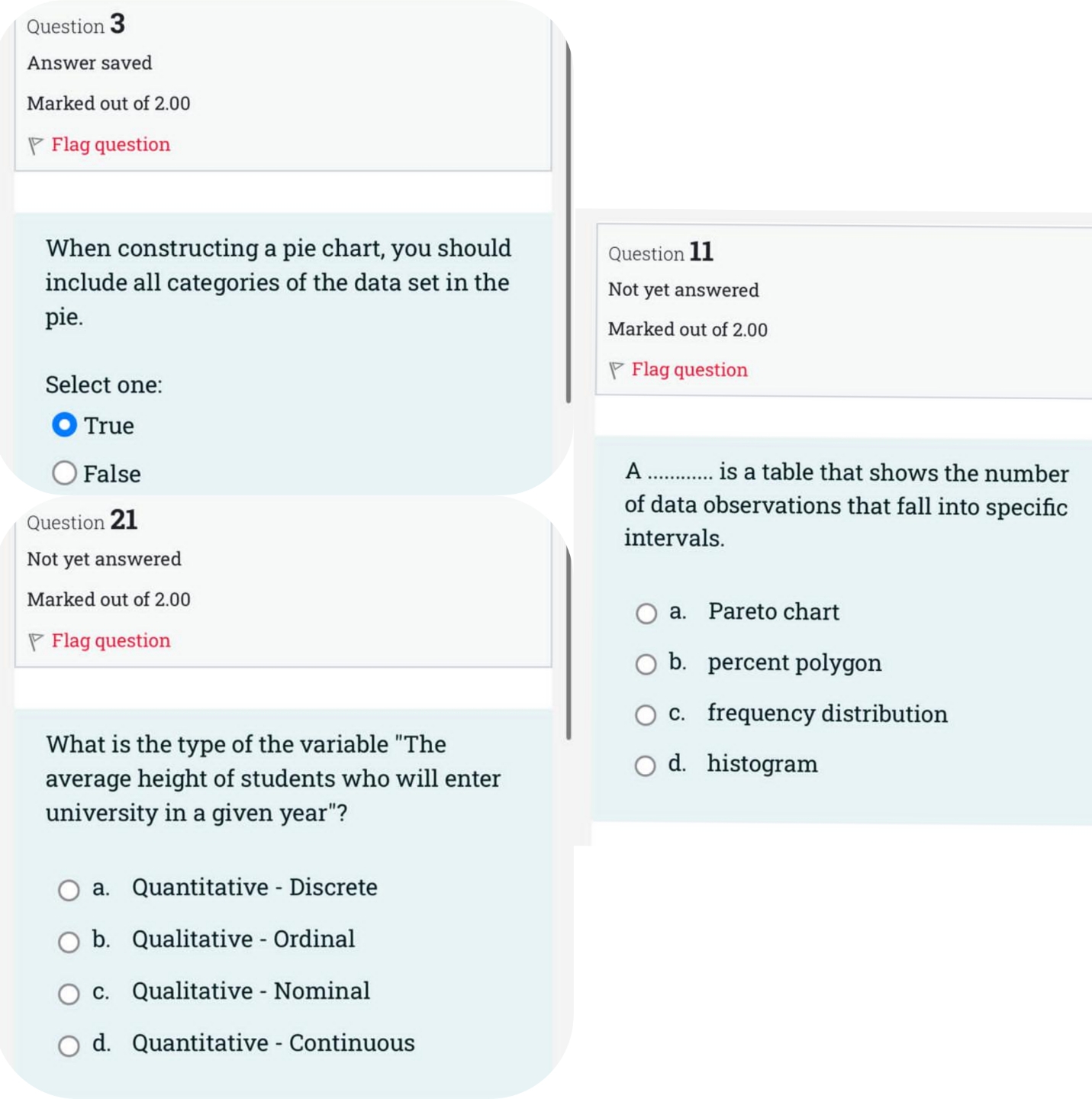Click the flag icon beside Question 21
The image size is (1092, 1099).
point(35,640)
